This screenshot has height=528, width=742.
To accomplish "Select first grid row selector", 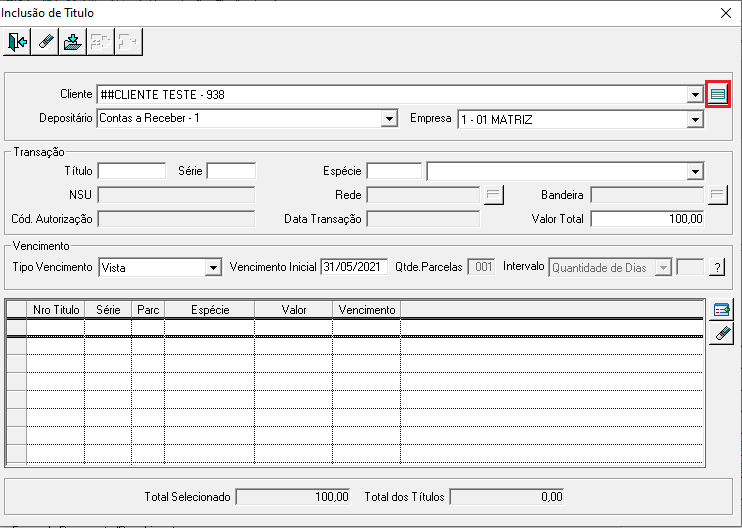I will pos(17,327).
